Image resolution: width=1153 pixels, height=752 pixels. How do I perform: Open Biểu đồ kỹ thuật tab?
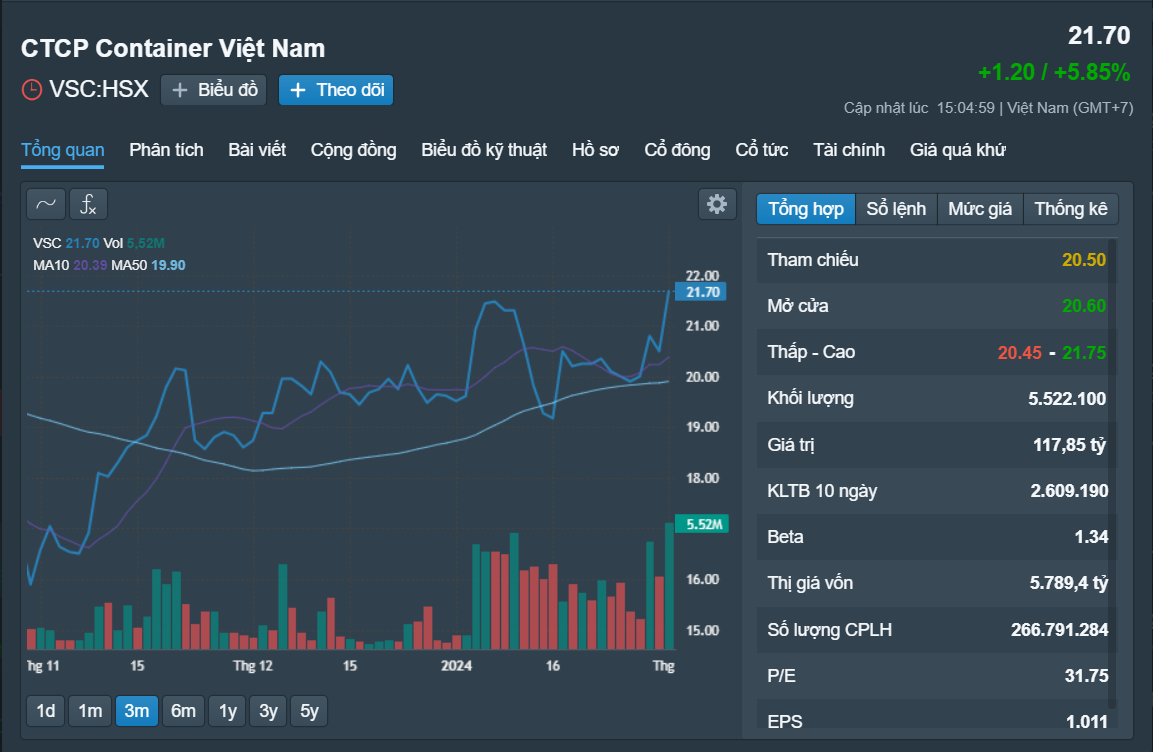[x=484, y=150]
